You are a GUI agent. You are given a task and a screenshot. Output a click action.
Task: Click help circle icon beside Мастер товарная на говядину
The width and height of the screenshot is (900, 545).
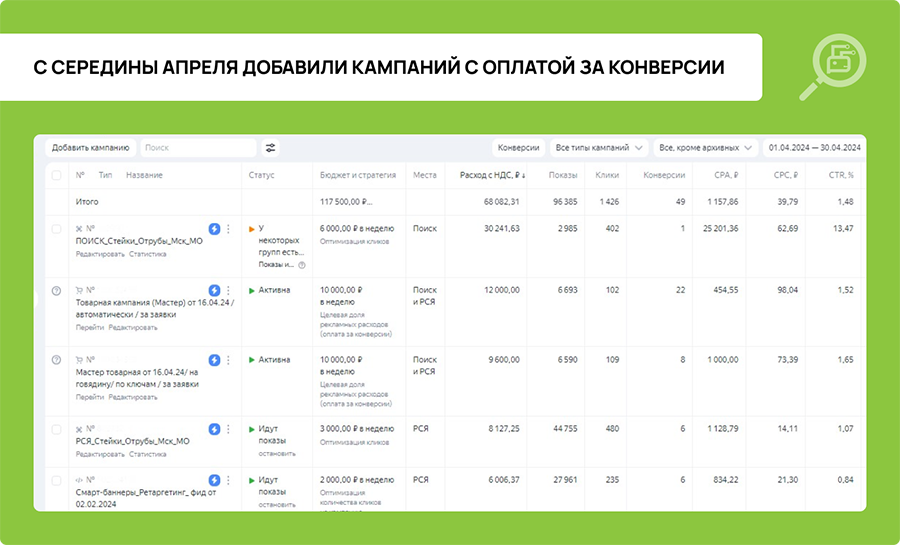tap(56, 360)
